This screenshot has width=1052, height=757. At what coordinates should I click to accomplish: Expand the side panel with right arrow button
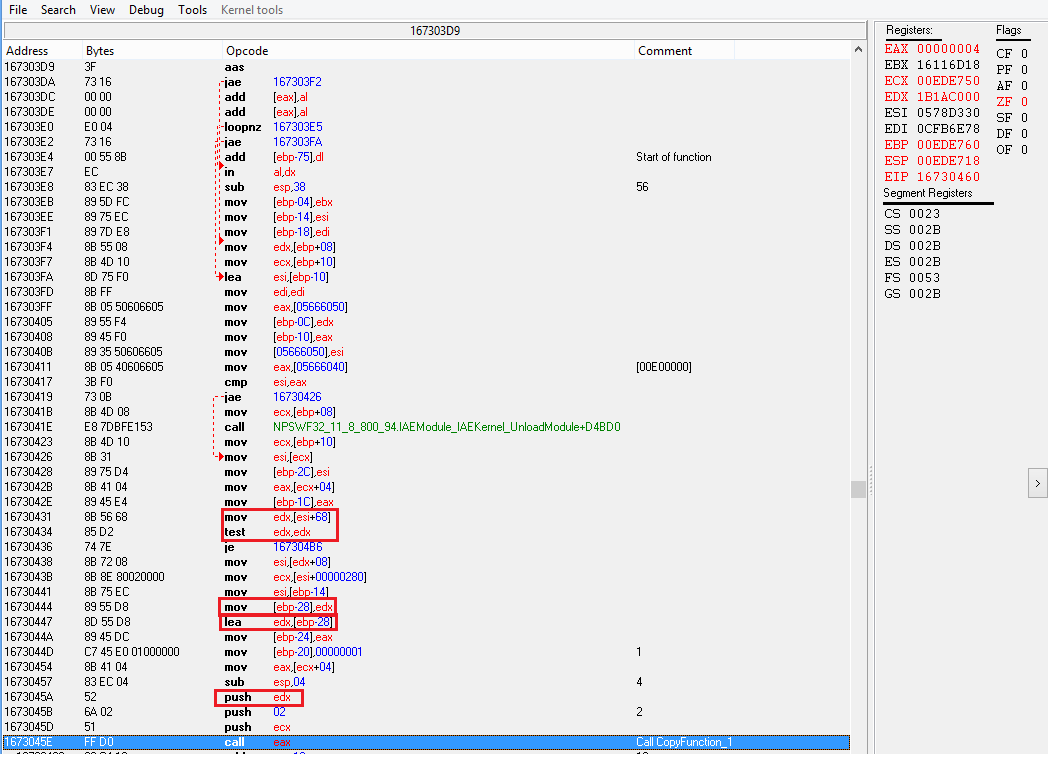tap(1037, 483)
